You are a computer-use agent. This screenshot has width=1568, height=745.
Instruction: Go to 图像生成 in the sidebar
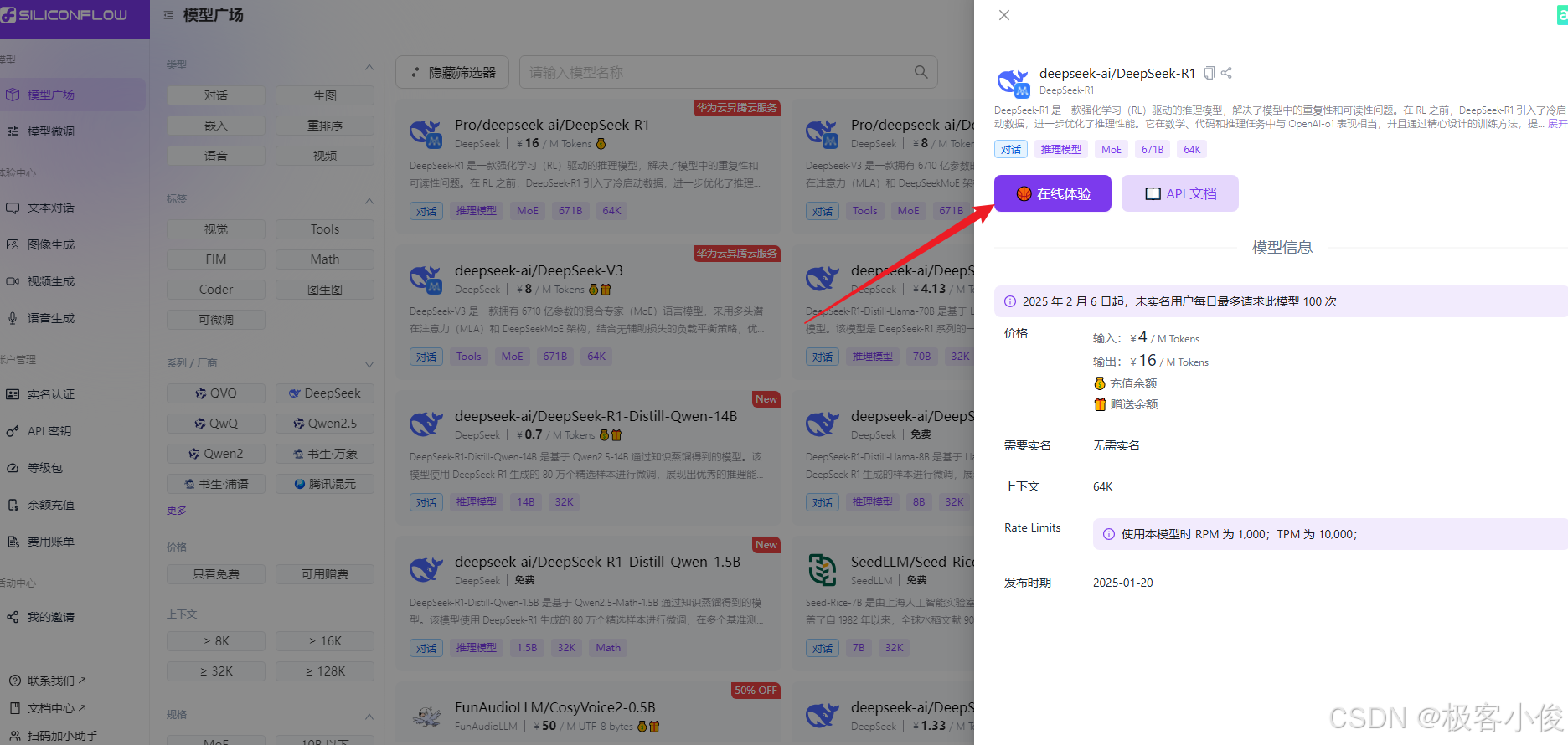73,244
